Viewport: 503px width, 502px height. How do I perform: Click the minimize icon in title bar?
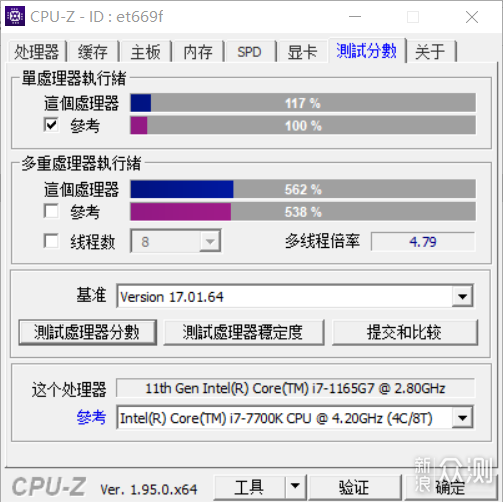[355, 17]
